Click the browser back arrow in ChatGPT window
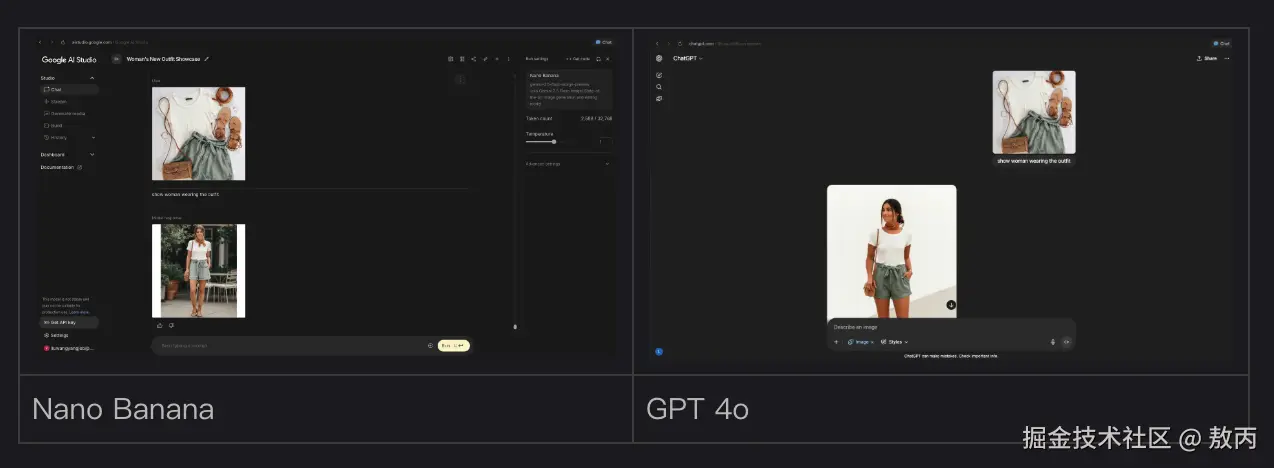 point(657,43)
